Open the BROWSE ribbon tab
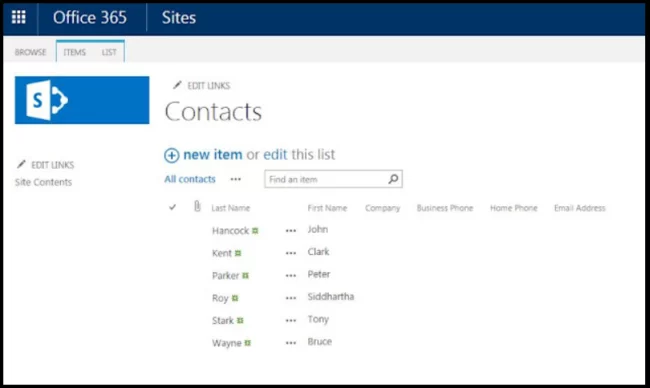Image resolution: width=650 pixels, height=388 pixels. [30, 52]
